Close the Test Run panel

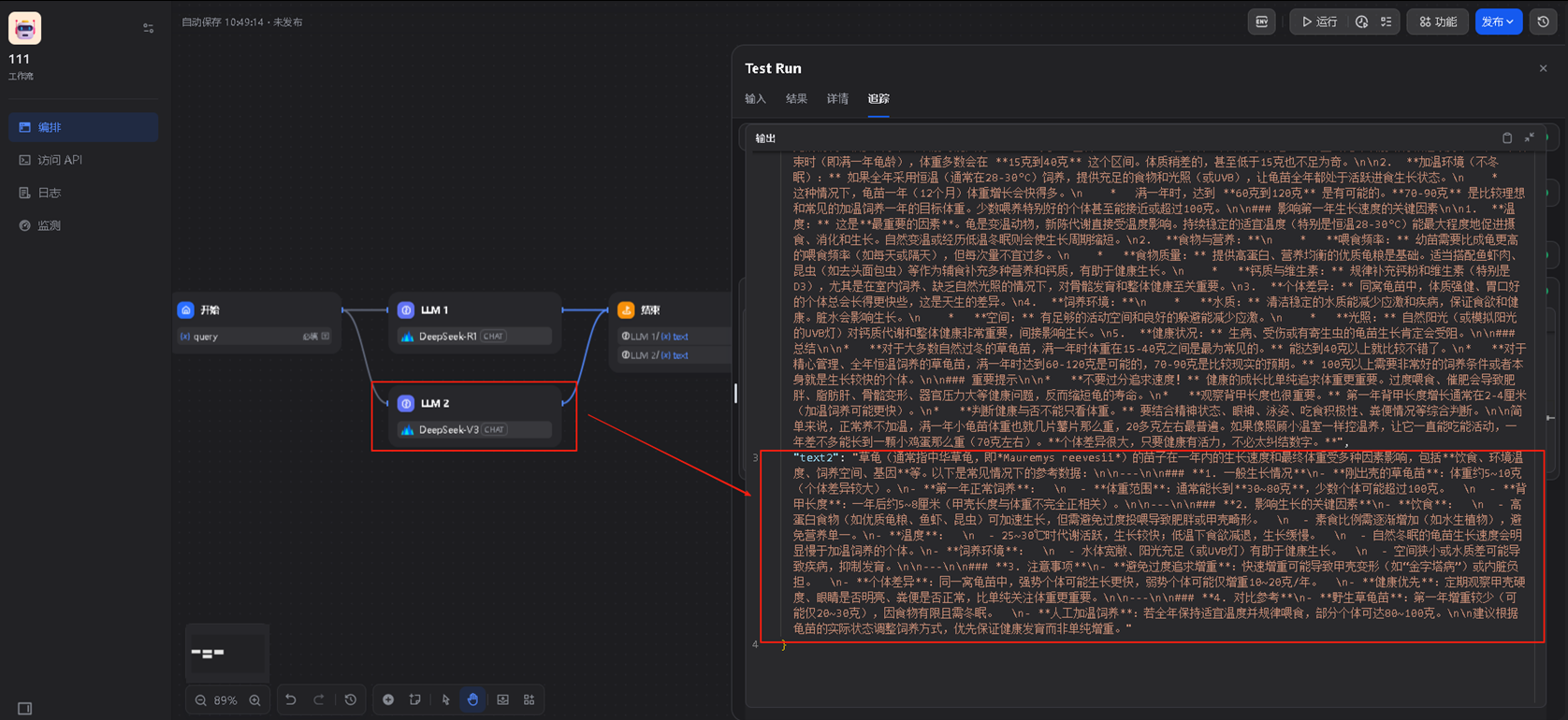(x=1544, y=68)
